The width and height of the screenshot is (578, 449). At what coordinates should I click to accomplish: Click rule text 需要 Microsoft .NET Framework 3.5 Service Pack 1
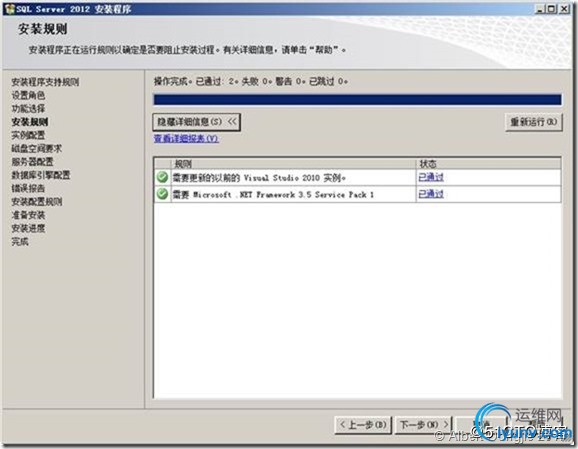click(273, 194)
